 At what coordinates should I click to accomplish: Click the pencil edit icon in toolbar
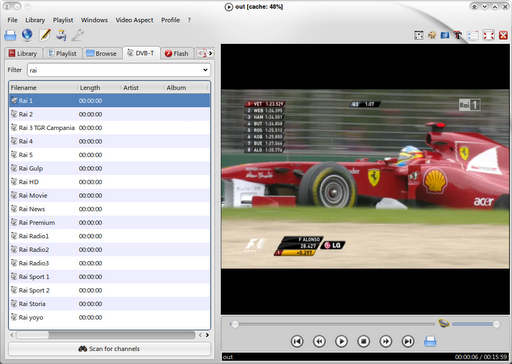(45, 35)
